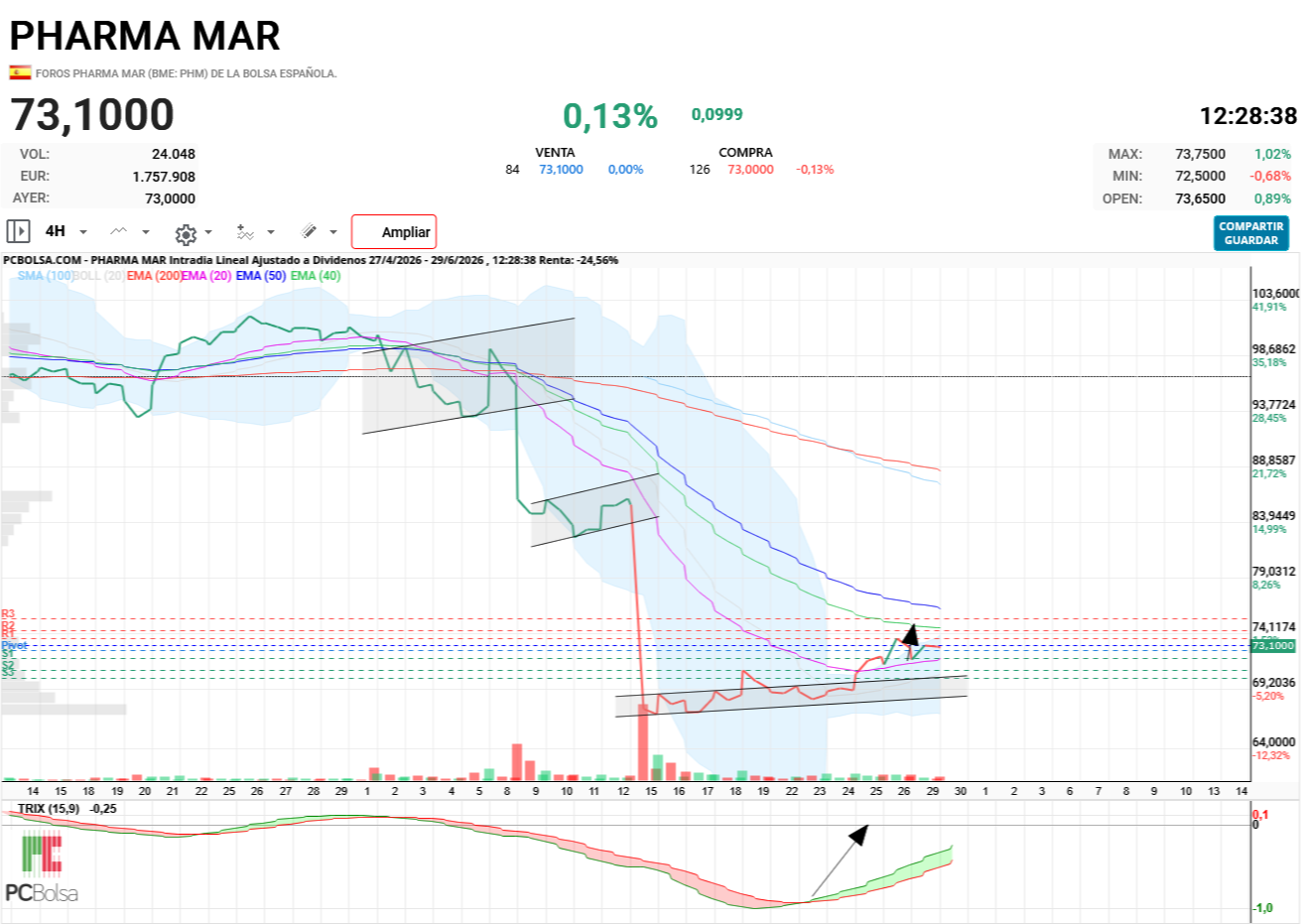The height and width of the screenshot is (924, 1303).
Task: Click the AYER value 73,0000
Action: (x=171, y=198)
